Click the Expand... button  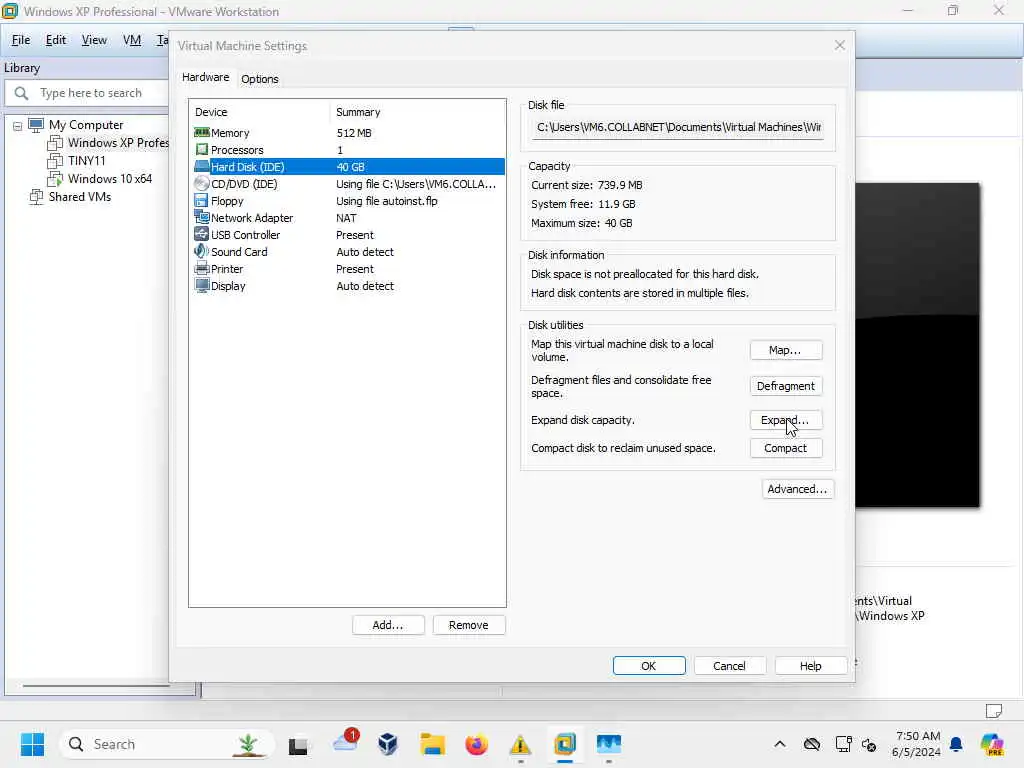[786, 420]
